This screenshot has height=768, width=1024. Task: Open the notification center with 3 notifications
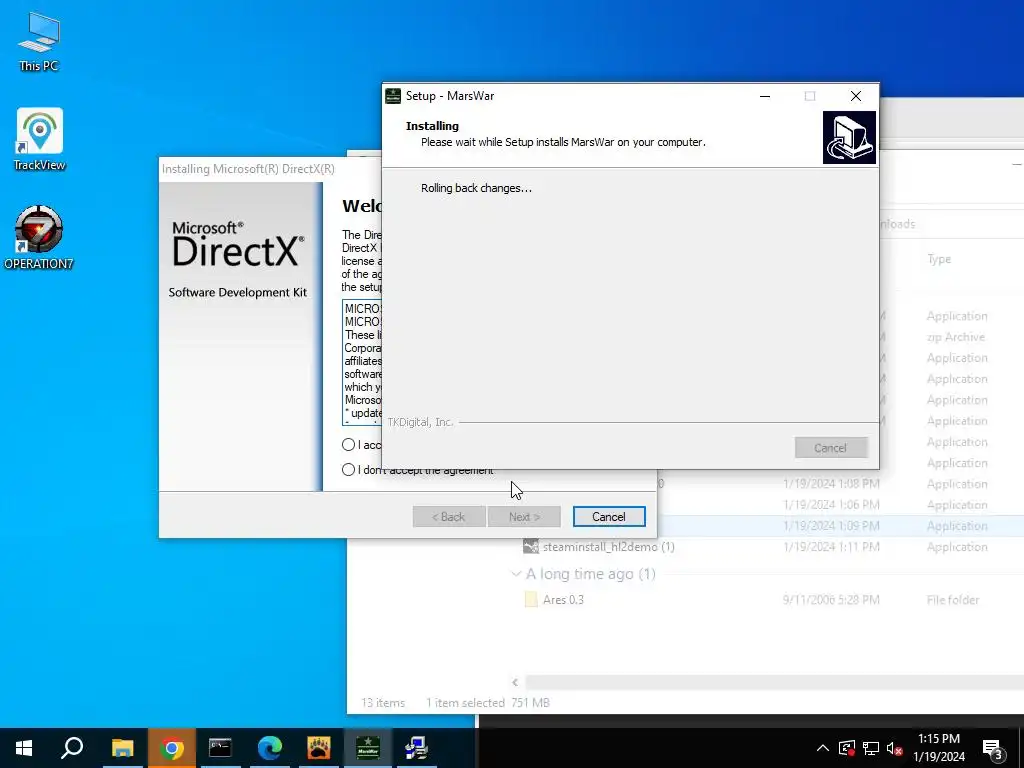point(993,748)
